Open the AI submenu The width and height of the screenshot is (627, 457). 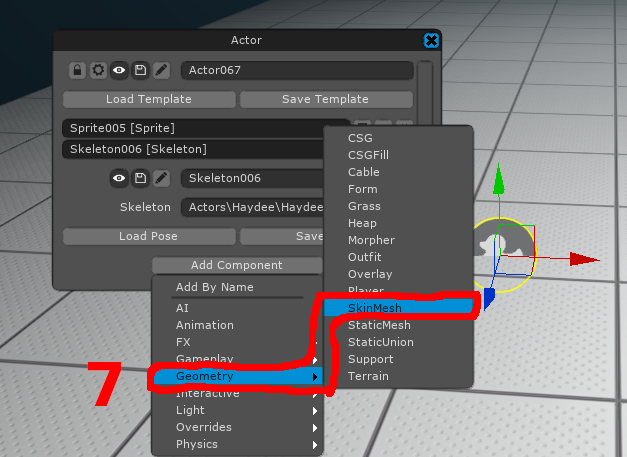coord(237,308)
